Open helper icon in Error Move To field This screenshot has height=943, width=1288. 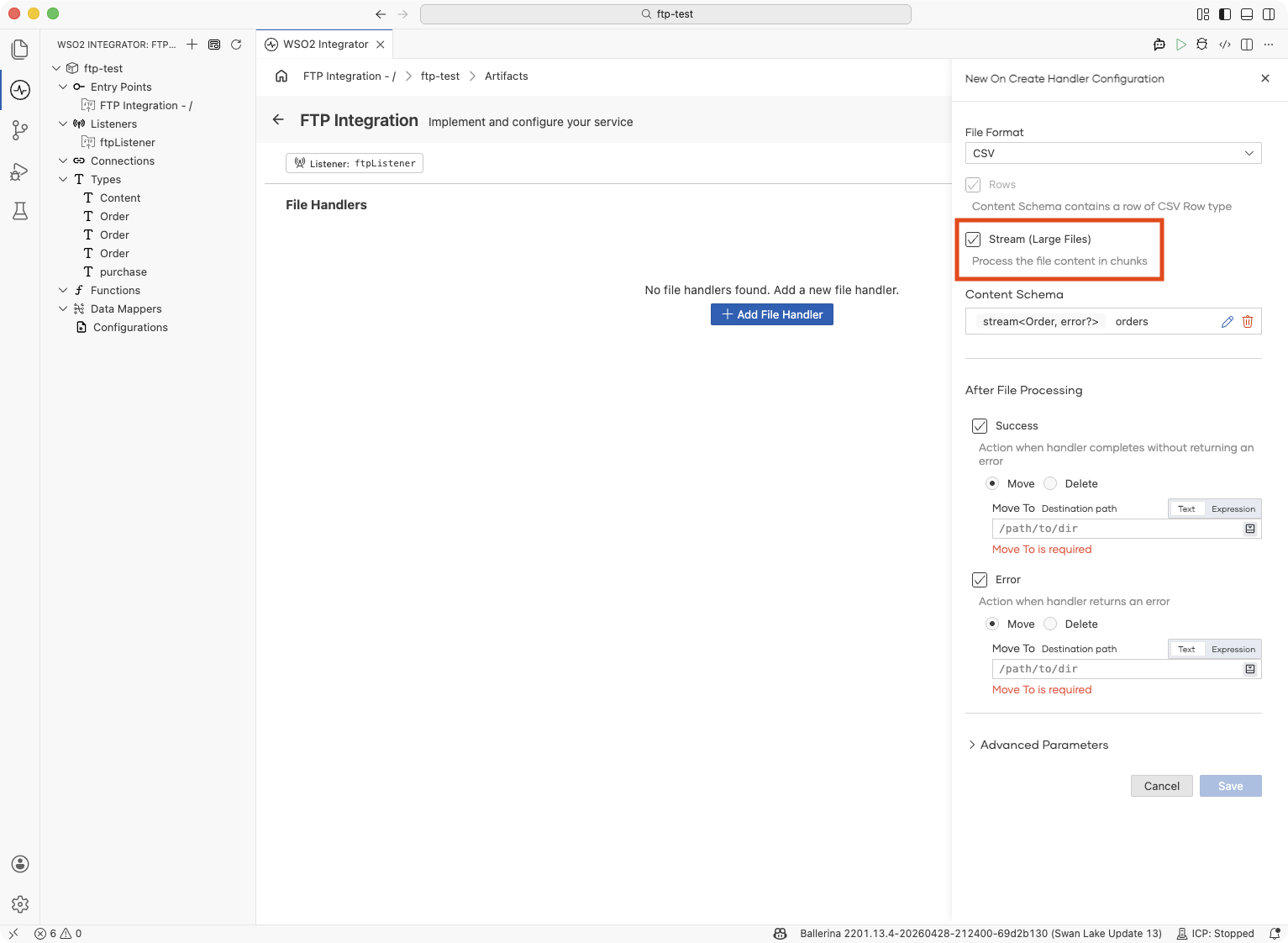(1250, 669)
